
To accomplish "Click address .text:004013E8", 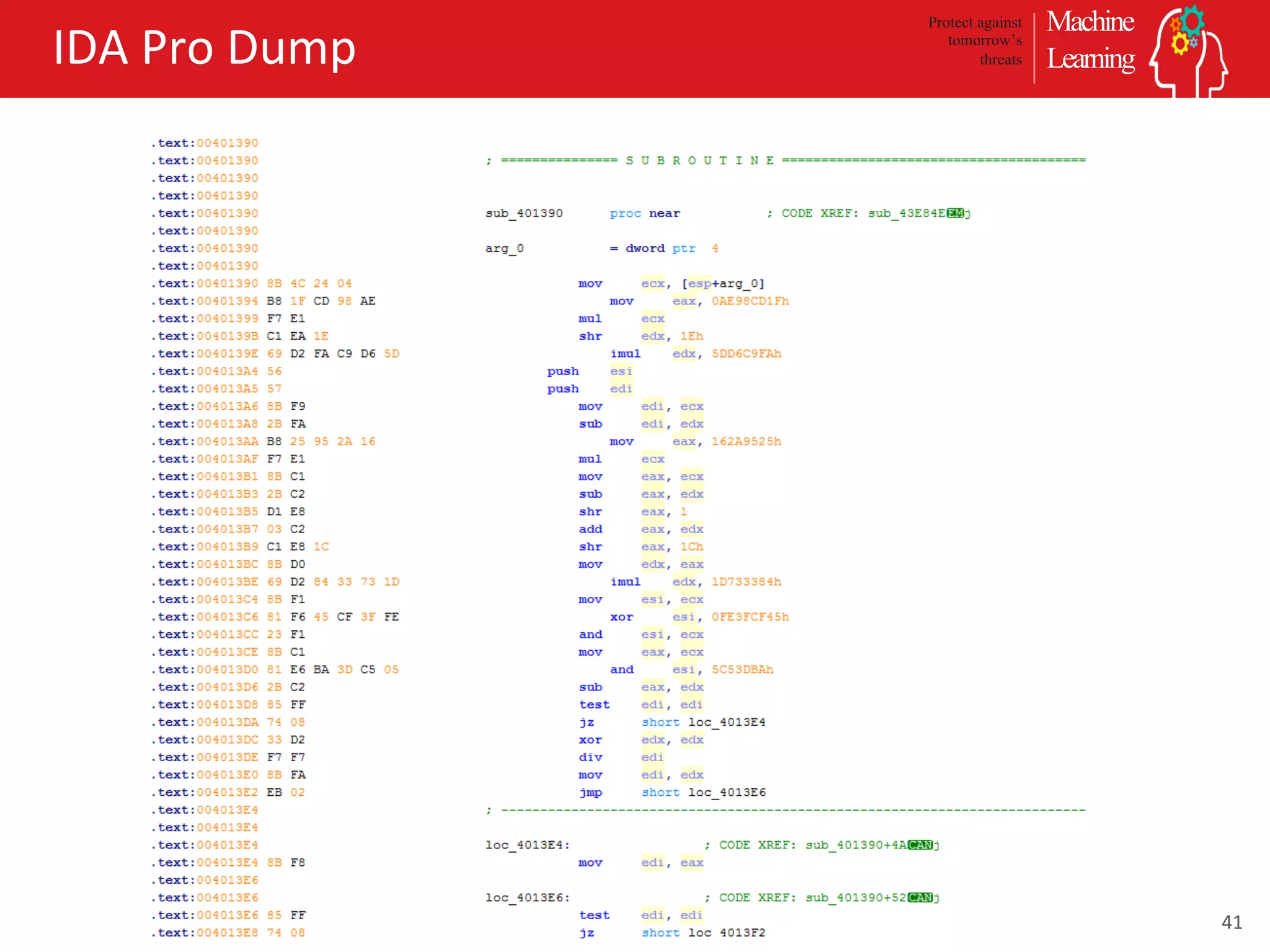I will 205,933.
